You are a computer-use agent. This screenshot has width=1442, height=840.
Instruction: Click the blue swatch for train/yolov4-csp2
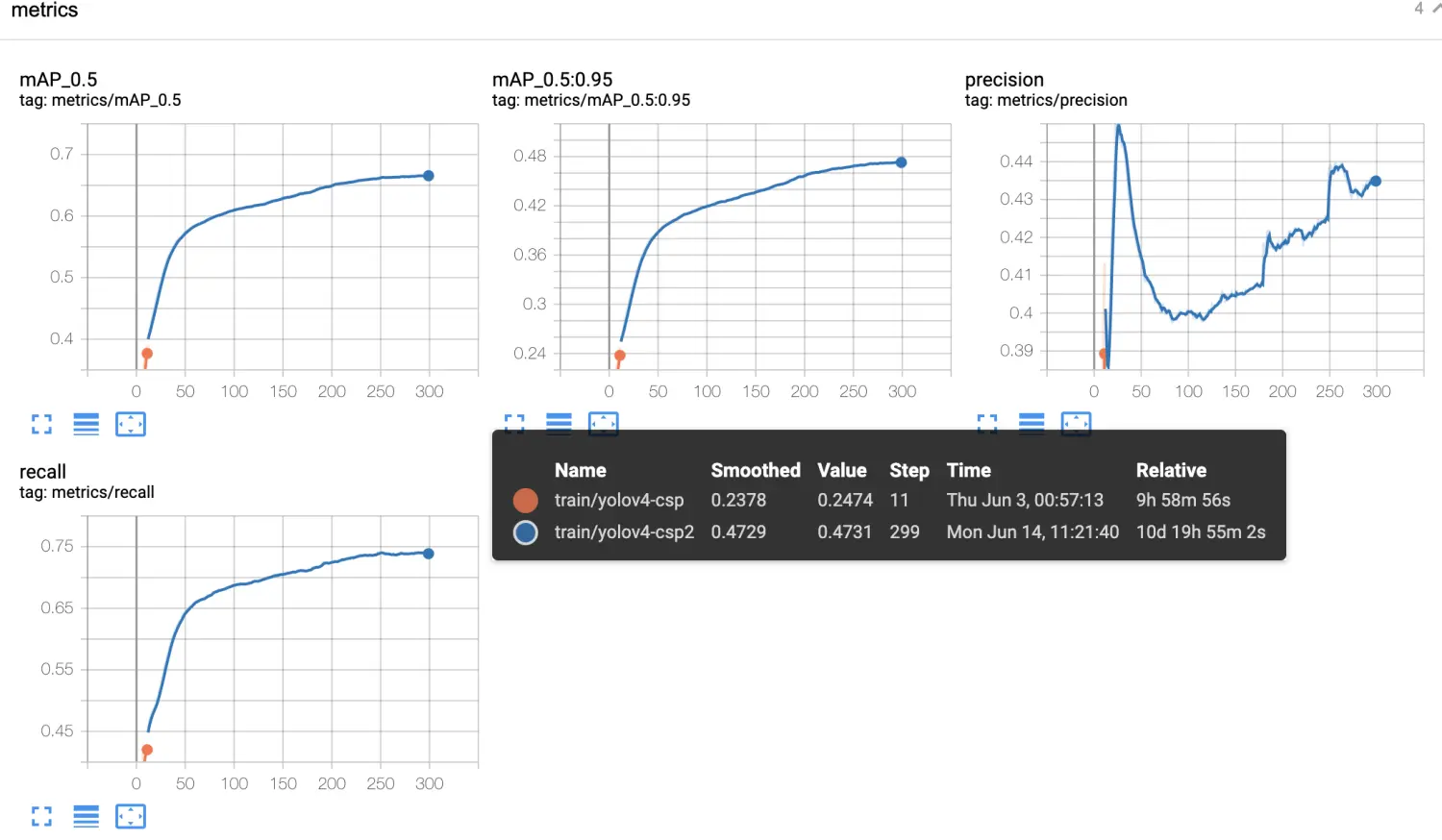[526, 532]
